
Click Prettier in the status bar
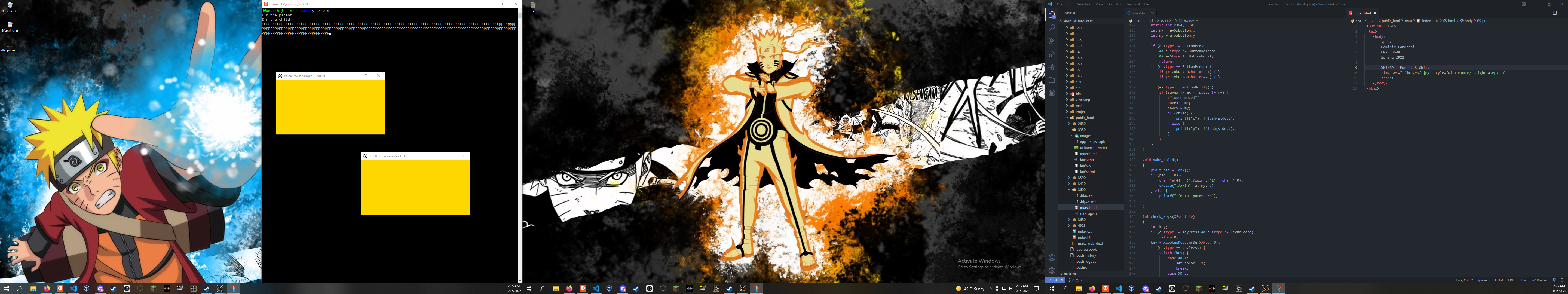pyautogui.click(x=1540, y=281)
